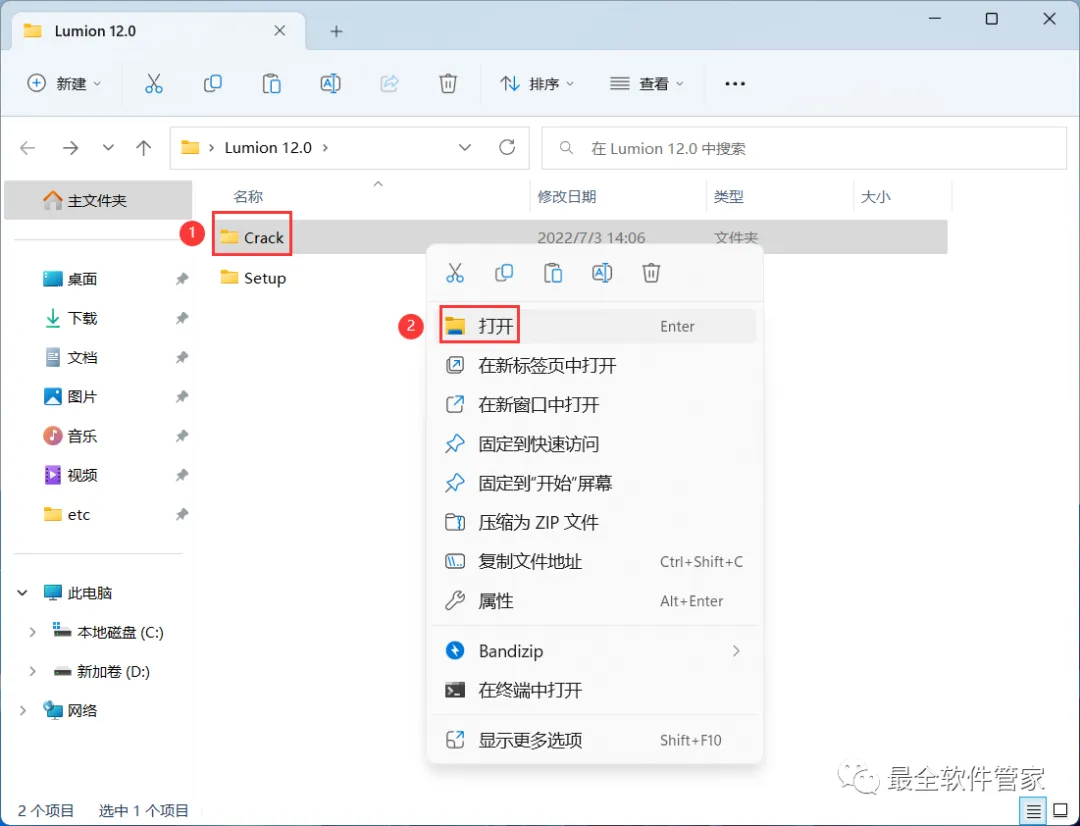Image resolution: width=1080 pixels, height=826 pixels.
Task: Open 桌面 in sidebar
Action: pos(72,279)
